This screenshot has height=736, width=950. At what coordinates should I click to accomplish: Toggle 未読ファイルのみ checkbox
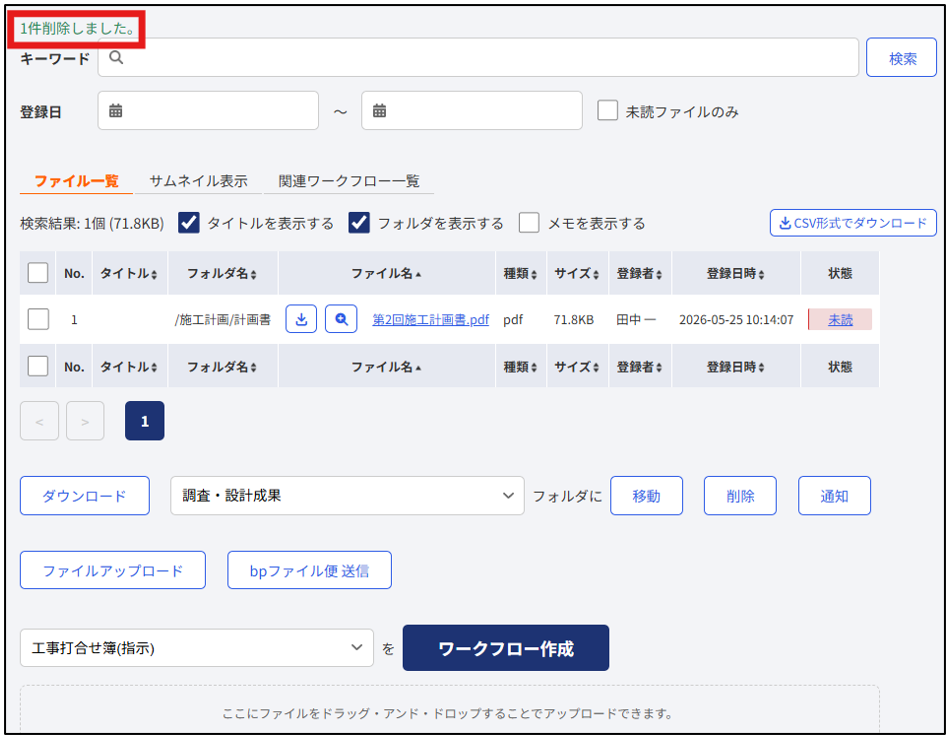pyautogui.click(x=608, y=111)
